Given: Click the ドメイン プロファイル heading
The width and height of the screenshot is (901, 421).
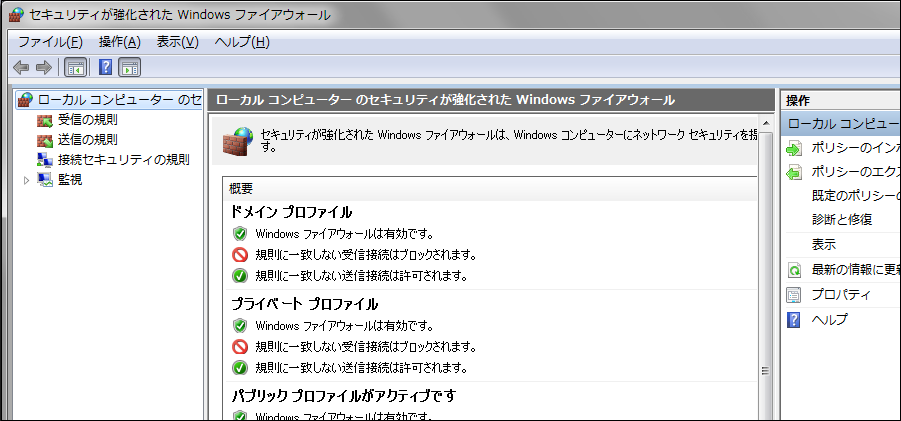Looking at the screenshot, I should point(291,212).
